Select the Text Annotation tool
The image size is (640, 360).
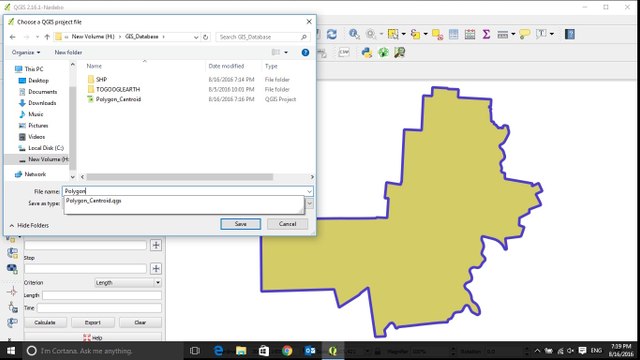pyautogui.click(x=541, y=34)
